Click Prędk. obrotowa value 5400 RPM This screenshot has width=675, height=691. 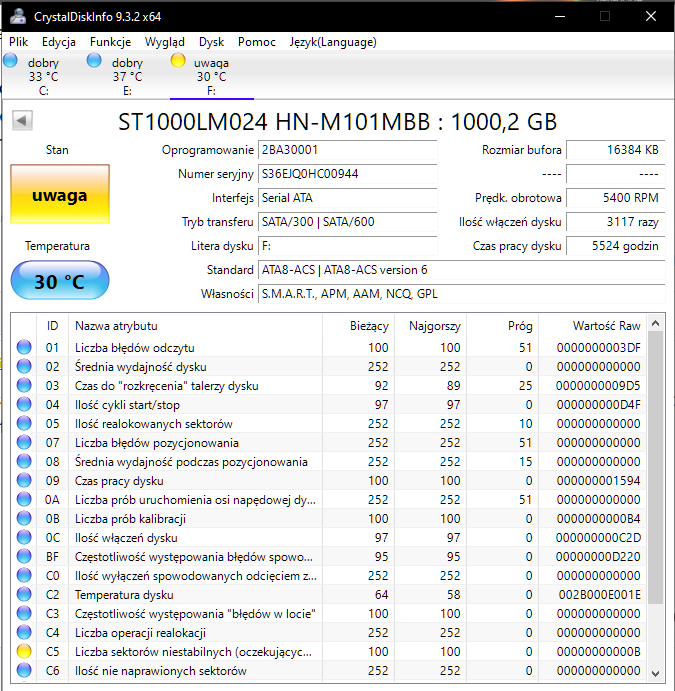pos(616,197)
